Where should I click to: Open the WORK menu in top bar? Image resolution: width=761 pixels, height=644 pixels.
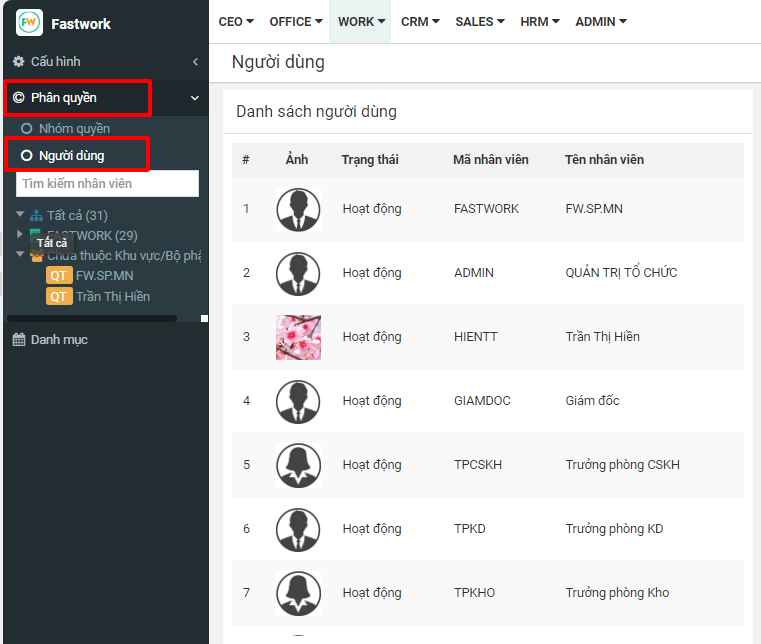tap(360, 22)
